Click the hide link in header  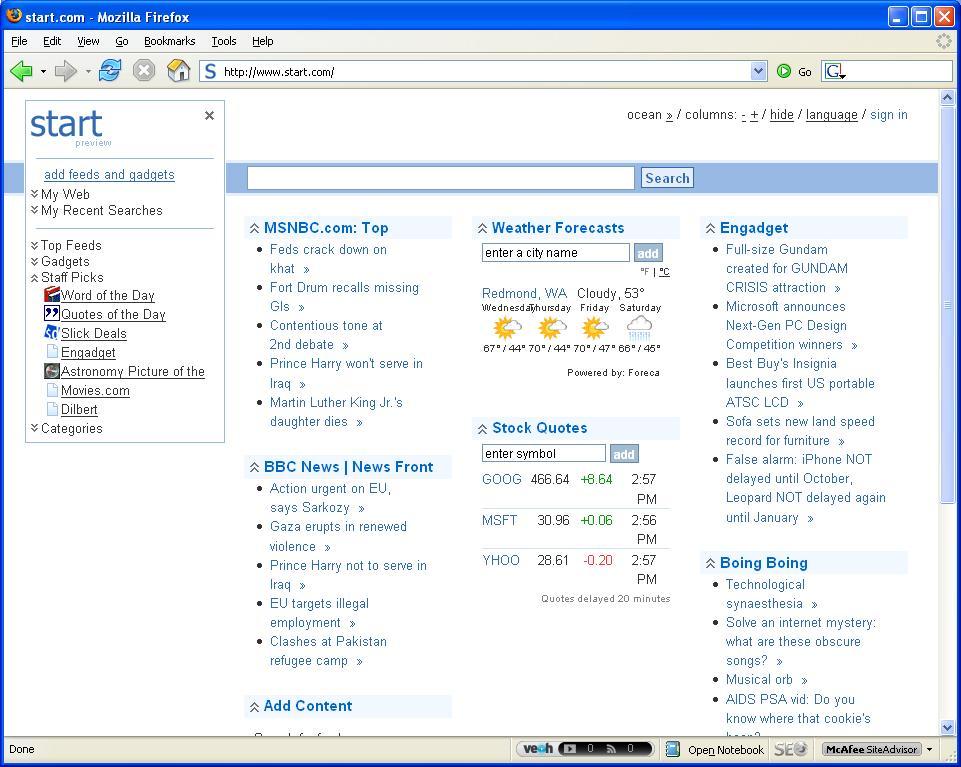coord(781,115)
